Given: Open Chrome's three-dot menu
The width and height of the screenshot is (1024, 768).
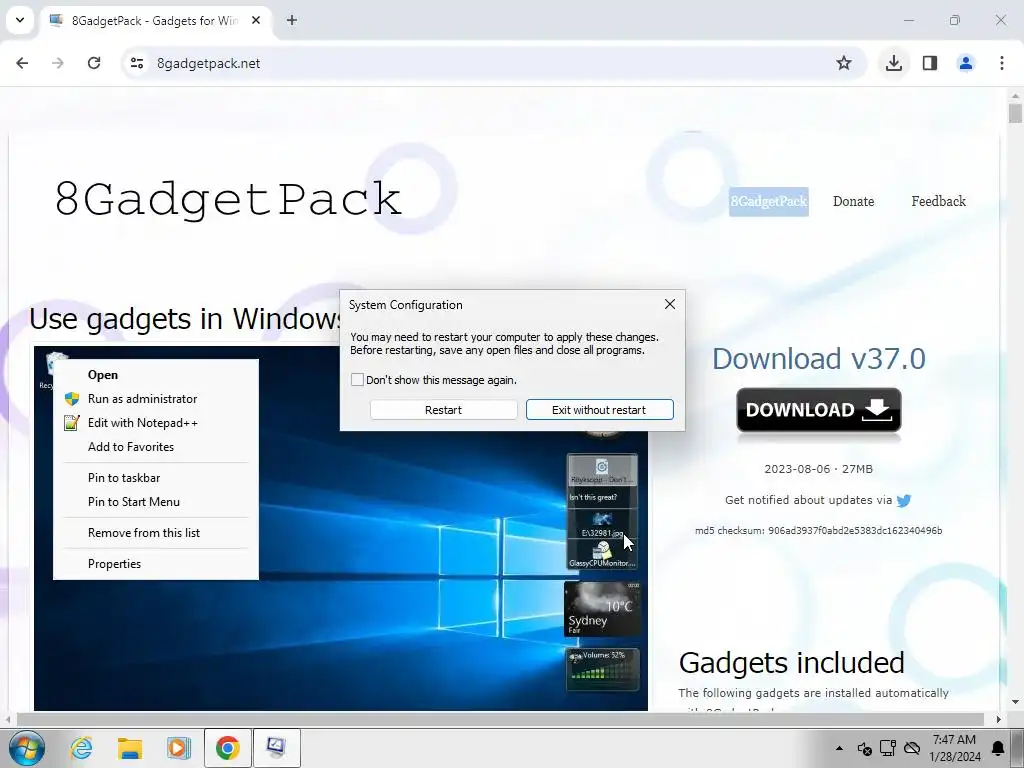Looking at the screenshot, I should pos(1002,63).
